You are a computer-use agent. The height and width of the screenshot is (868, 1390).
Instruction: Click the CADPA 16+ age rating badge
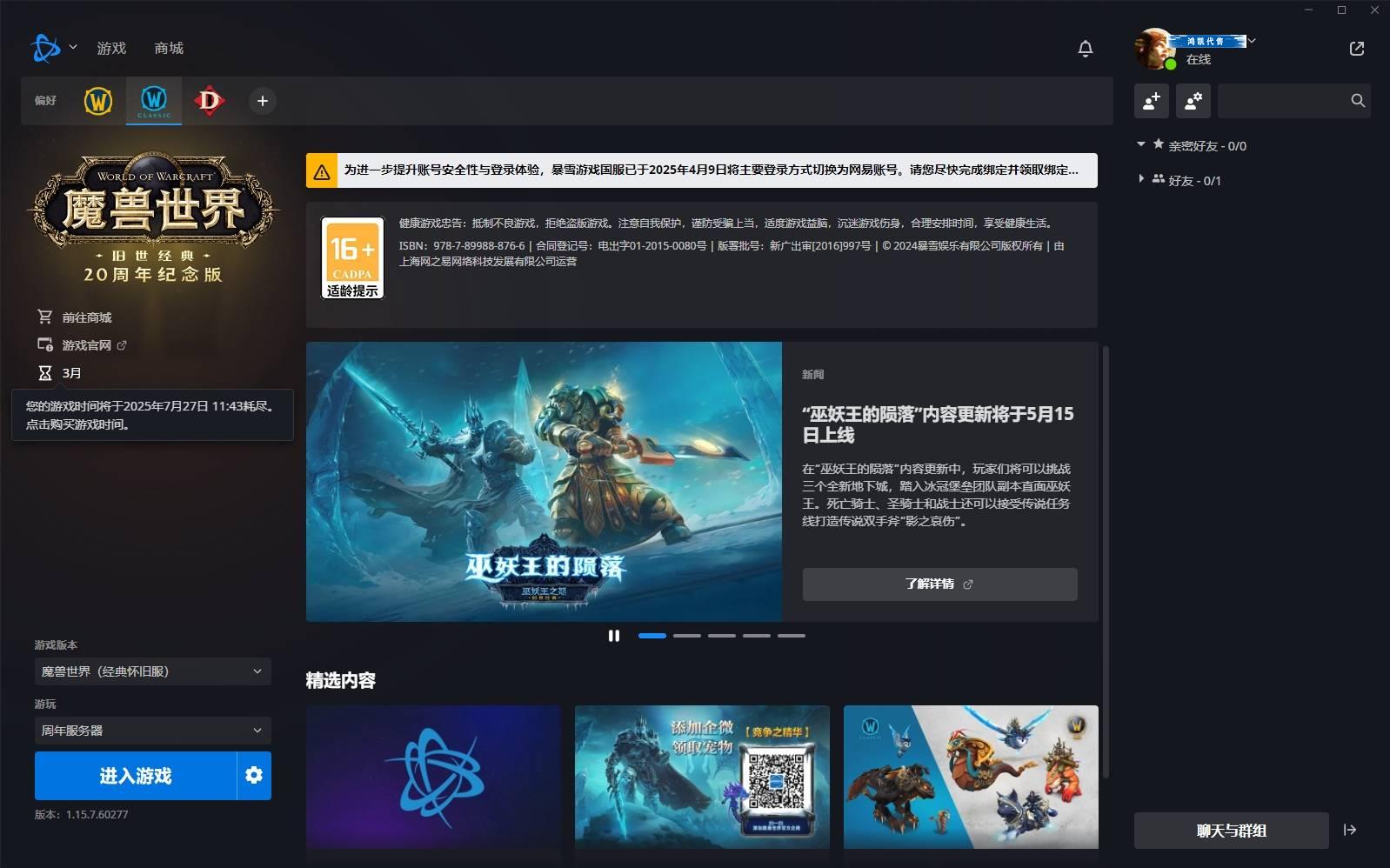(352, 257)
